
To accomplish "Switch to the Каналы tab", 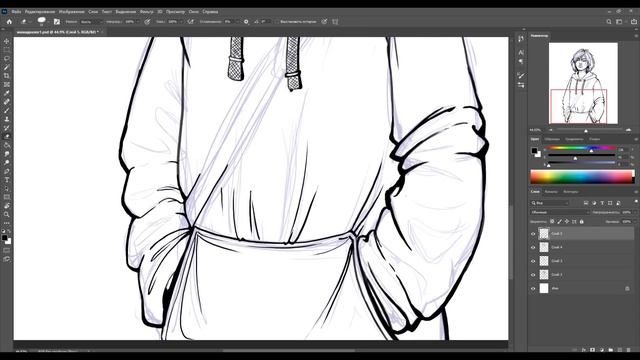I will (551, 191).
